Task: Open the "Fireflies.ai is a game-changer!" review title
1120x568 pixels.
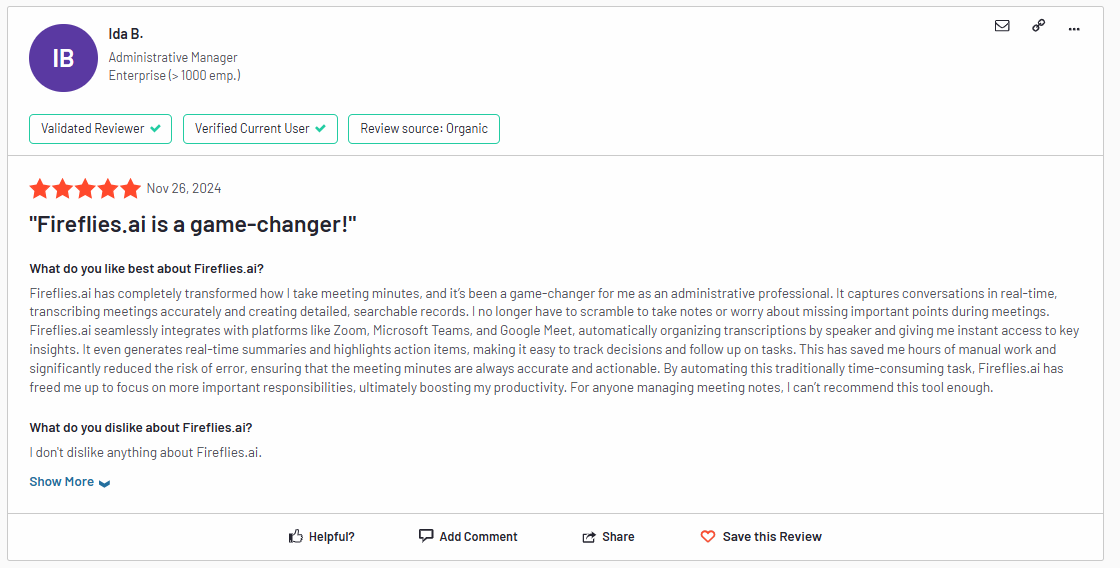Action: click(193, 224)
